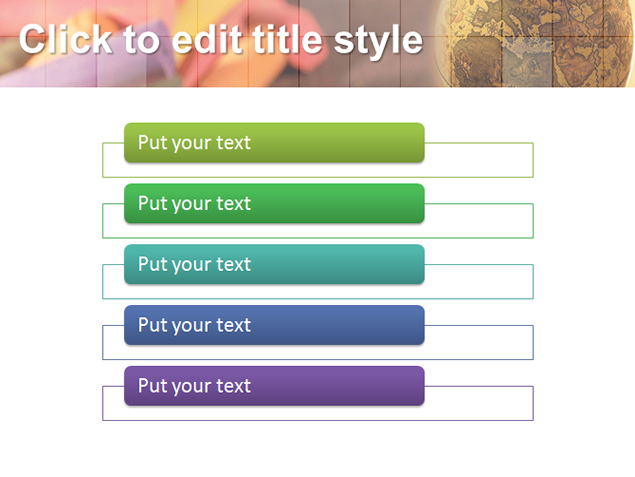Click the antique globe image in header
The width and height of the screenshot is (635, 477).
tap(535, 43)
